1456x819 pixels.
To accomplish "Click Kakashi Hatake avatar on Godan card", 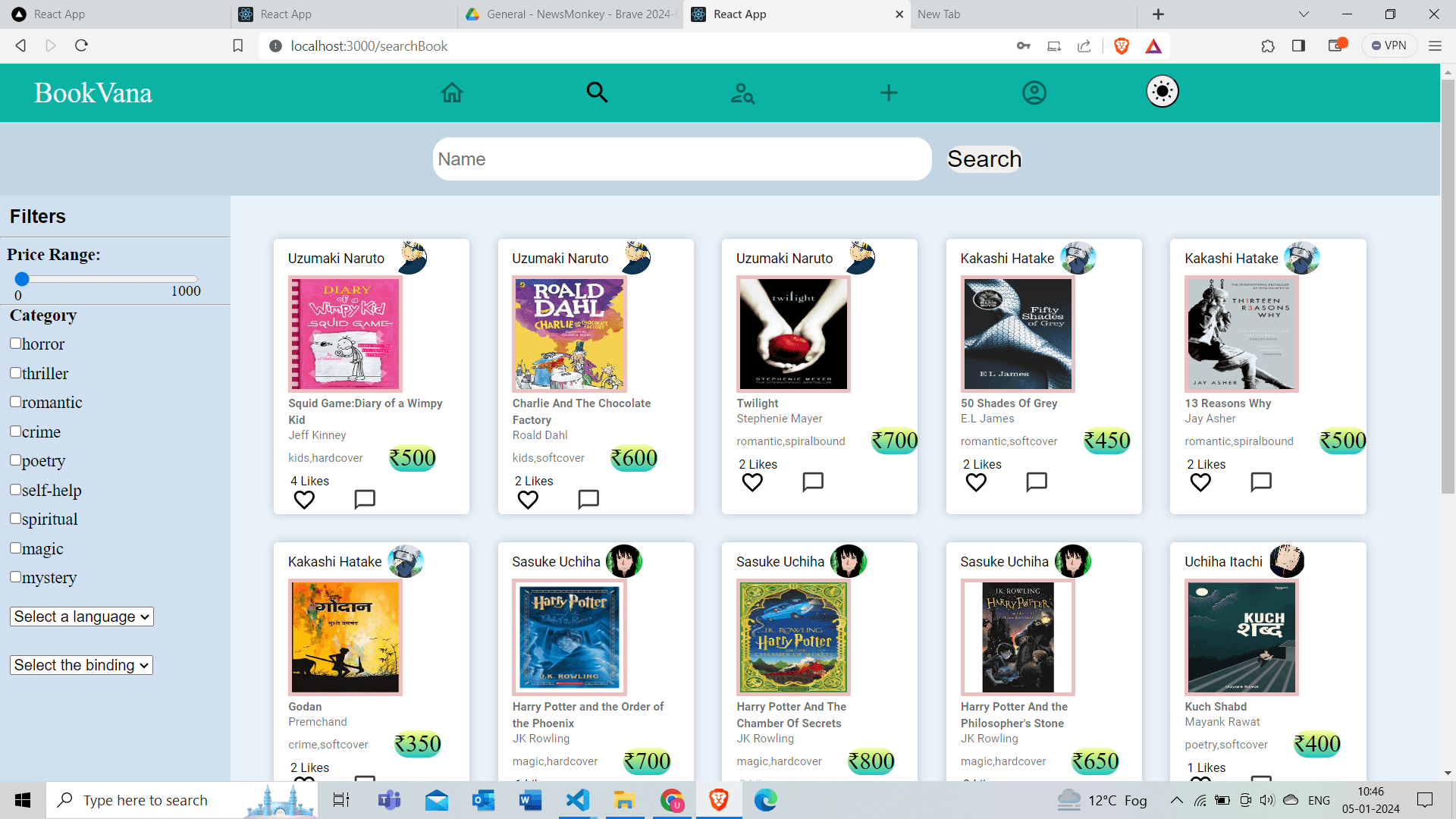I will coord(406,561).
